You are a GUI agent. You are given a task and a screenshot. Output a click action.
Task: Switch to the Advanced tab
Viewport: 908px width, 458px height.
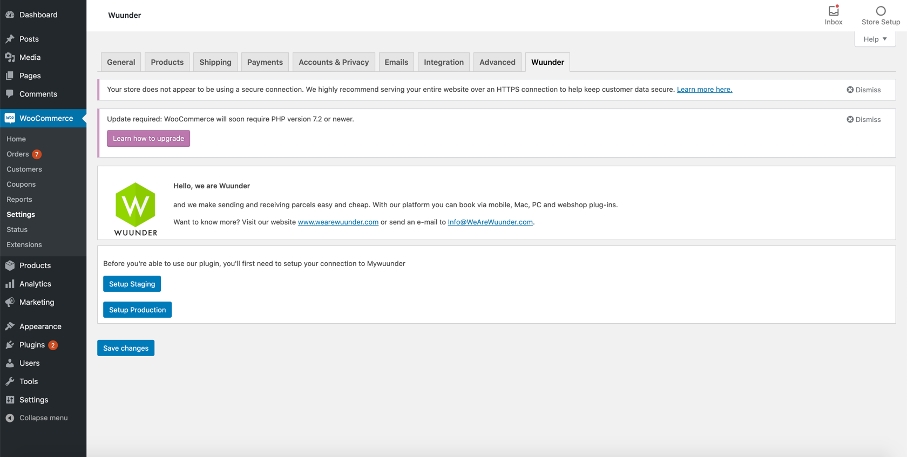[x=497, y=62]
